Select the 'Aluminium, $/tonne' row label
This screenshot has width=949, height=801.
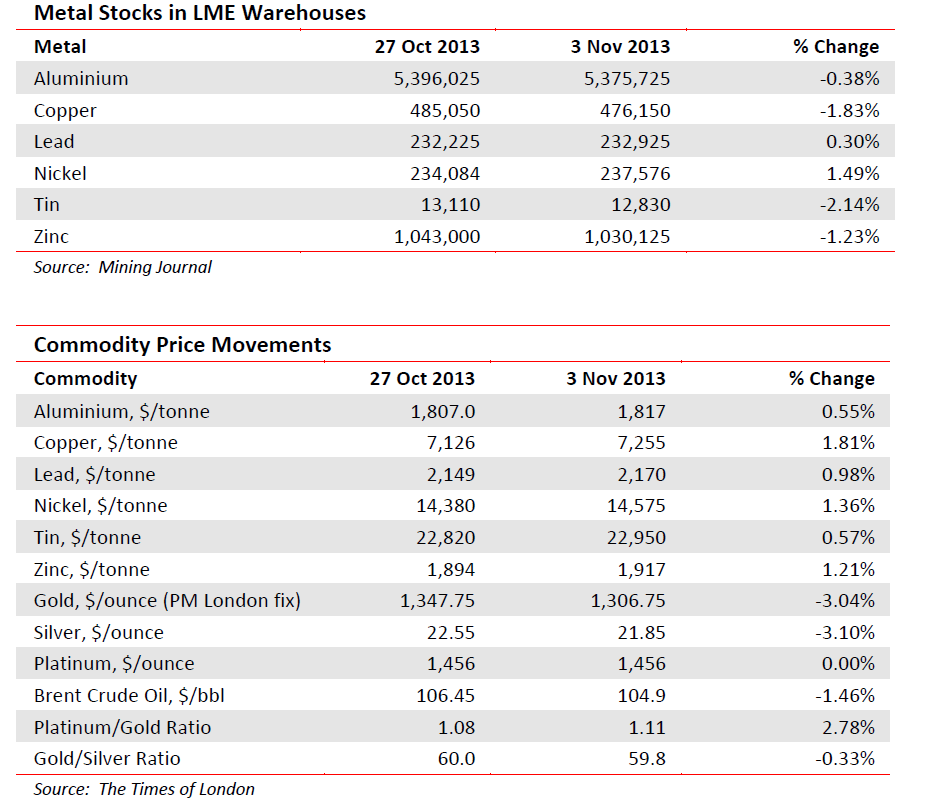pyautogui.click(x=121, y=411)
